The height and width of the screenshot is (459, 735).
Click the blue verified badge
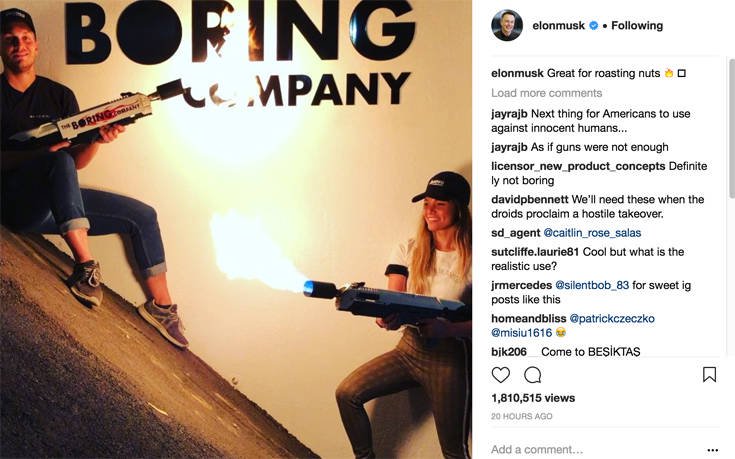[593, 26]
